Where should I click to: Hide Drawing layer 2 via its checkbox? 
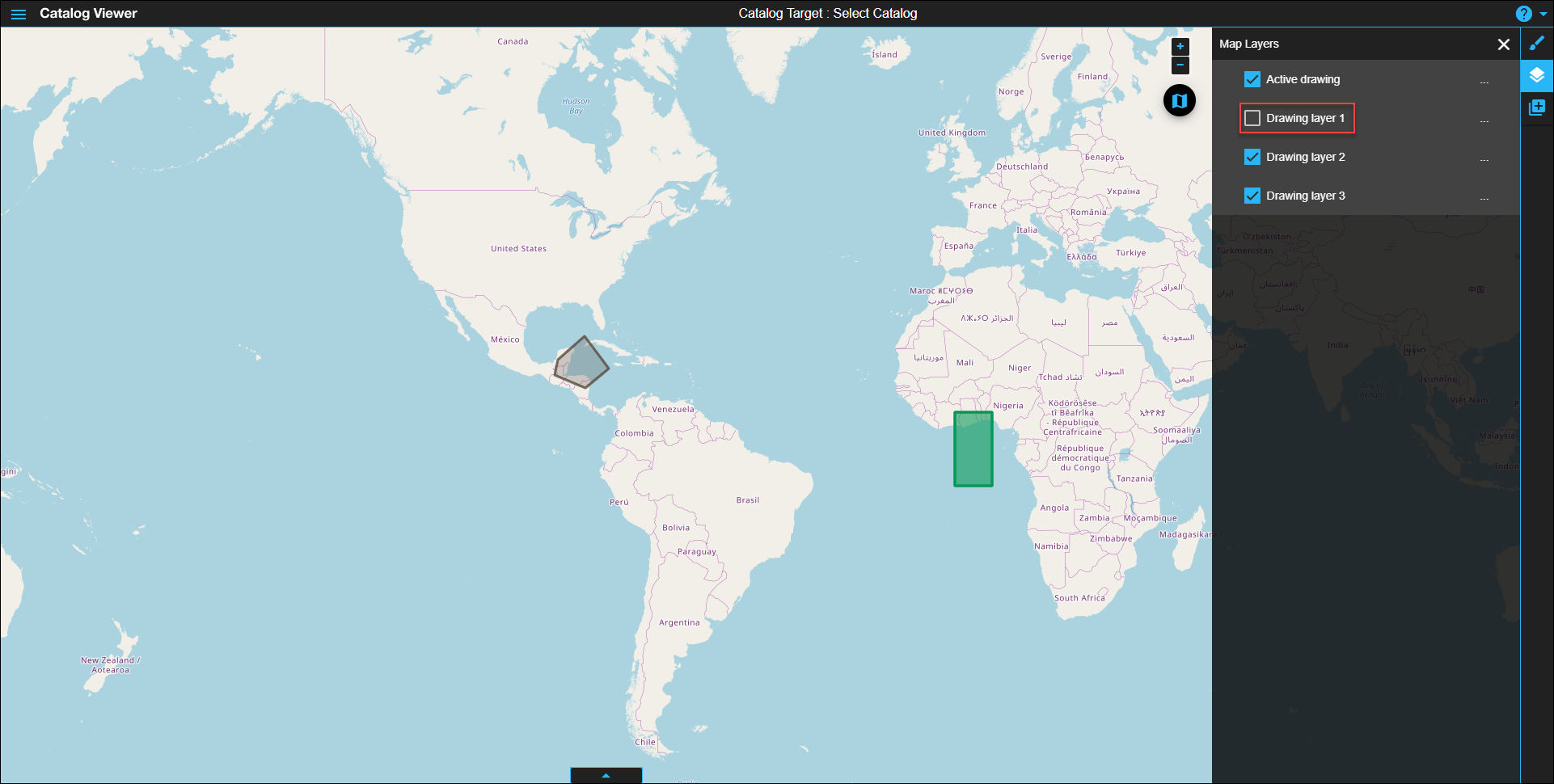point(1252,157)
